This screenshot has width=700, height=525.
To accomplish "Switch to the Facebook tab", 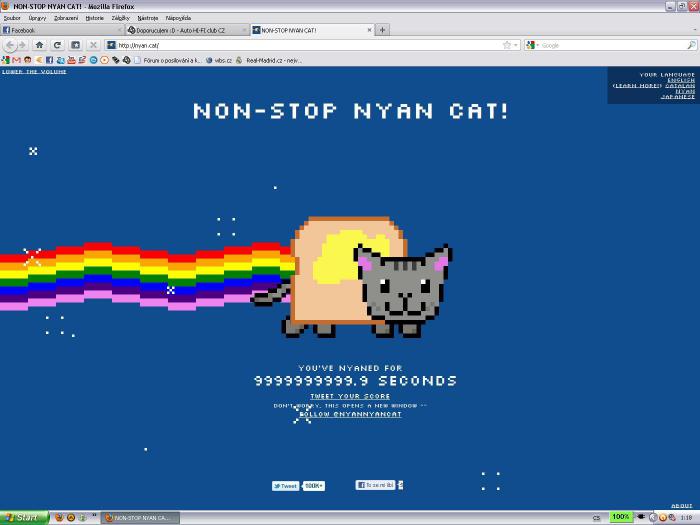I will tap(60, 30).
